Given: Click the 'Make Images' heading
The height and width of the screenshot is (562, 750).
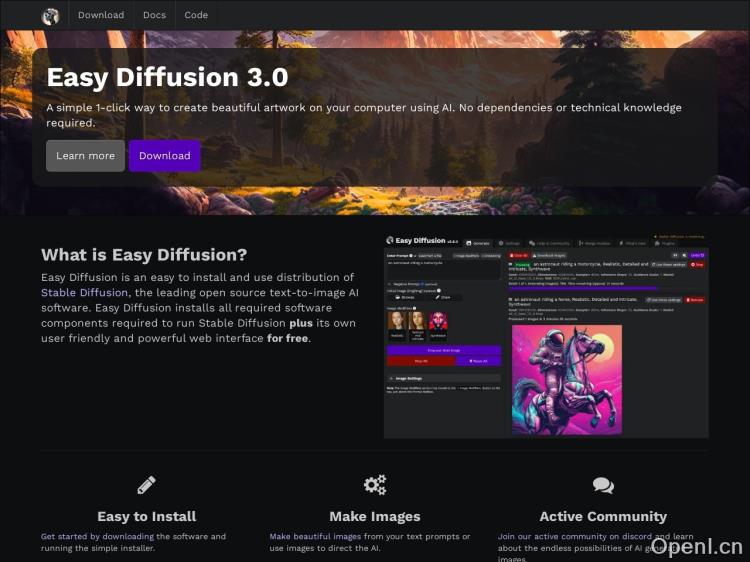Looking at the screenshot, I should pos(375,517).
